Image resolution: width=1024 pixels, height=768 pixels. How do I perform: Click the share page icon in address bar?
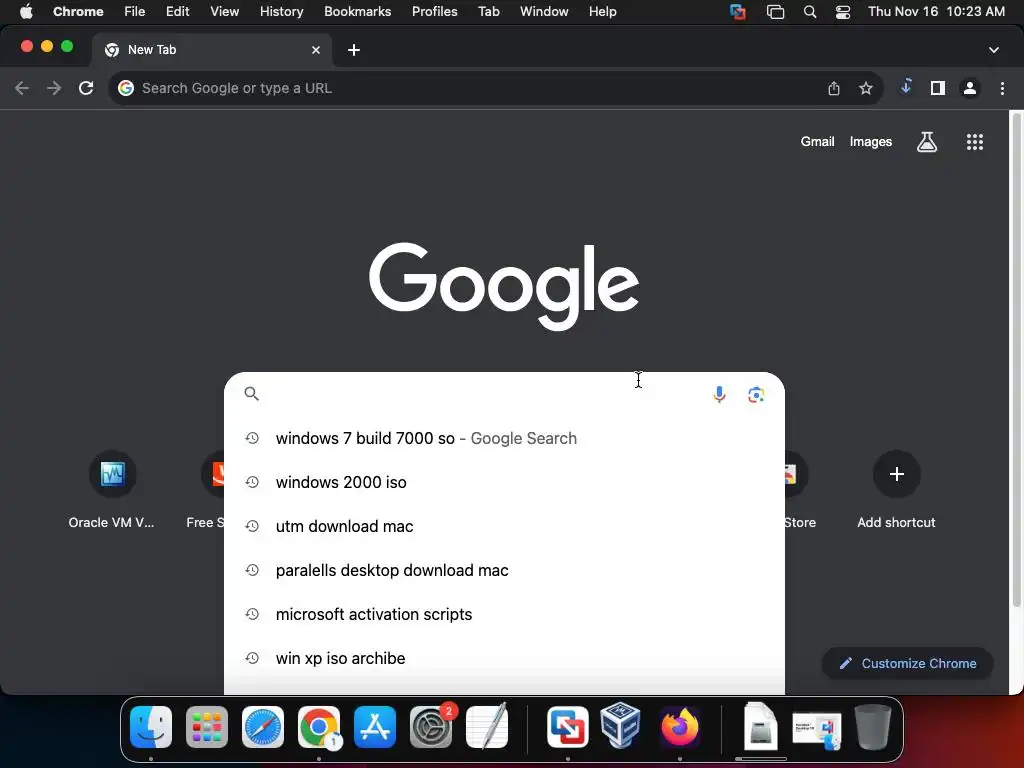[x=834, y=88]
